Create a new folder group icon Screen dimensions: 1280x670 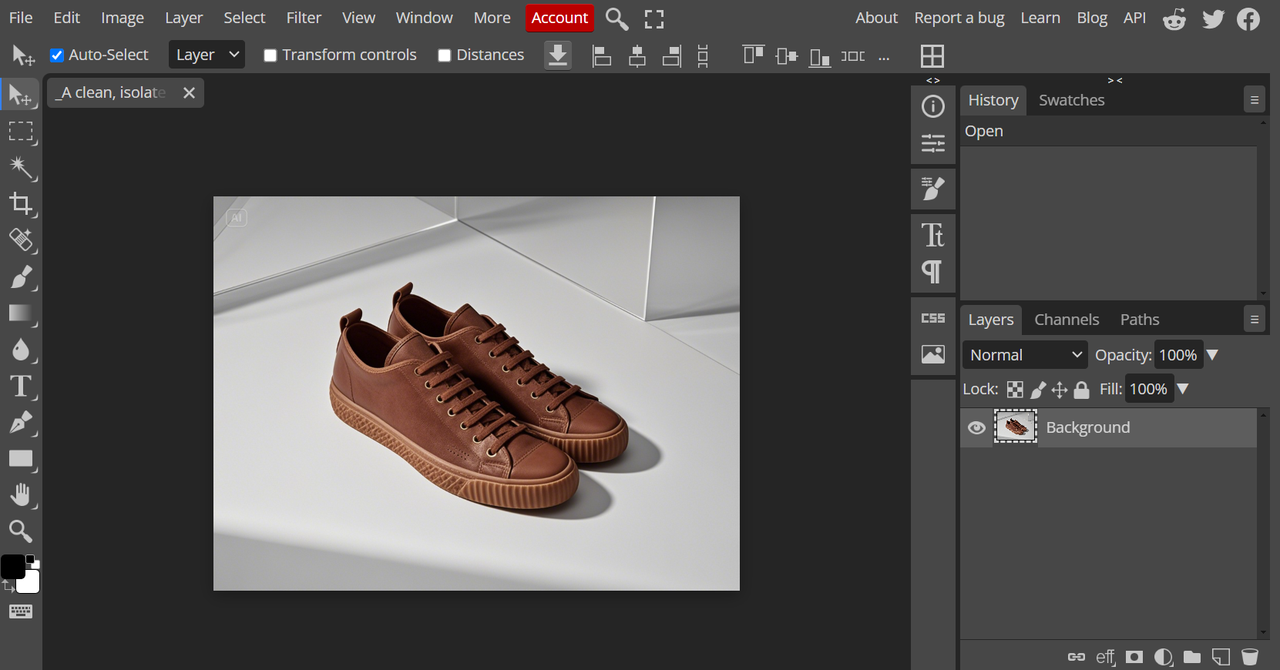pos(1192,657)
